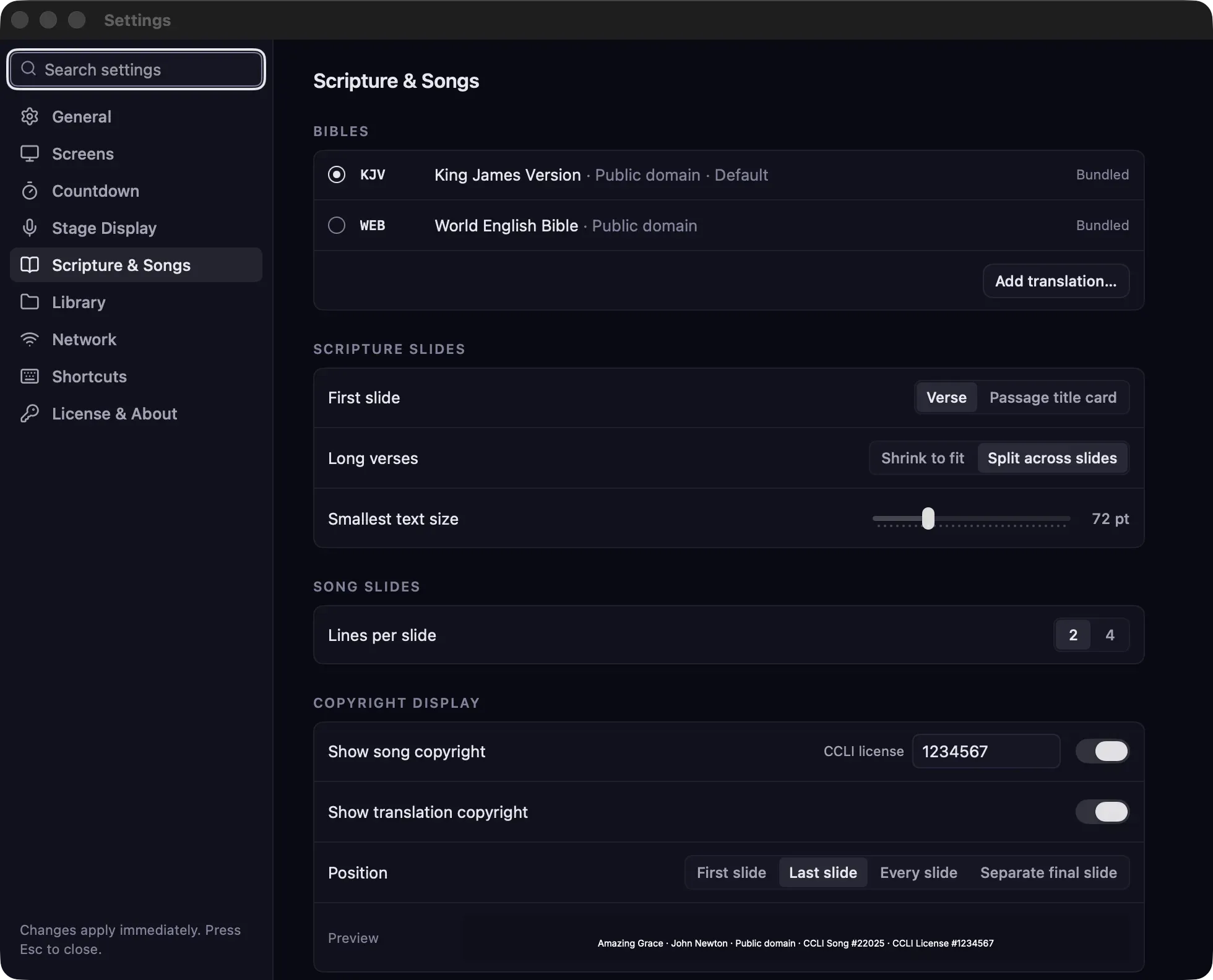
Task: Go to Countdown settings
Action: tap(136, 191)
